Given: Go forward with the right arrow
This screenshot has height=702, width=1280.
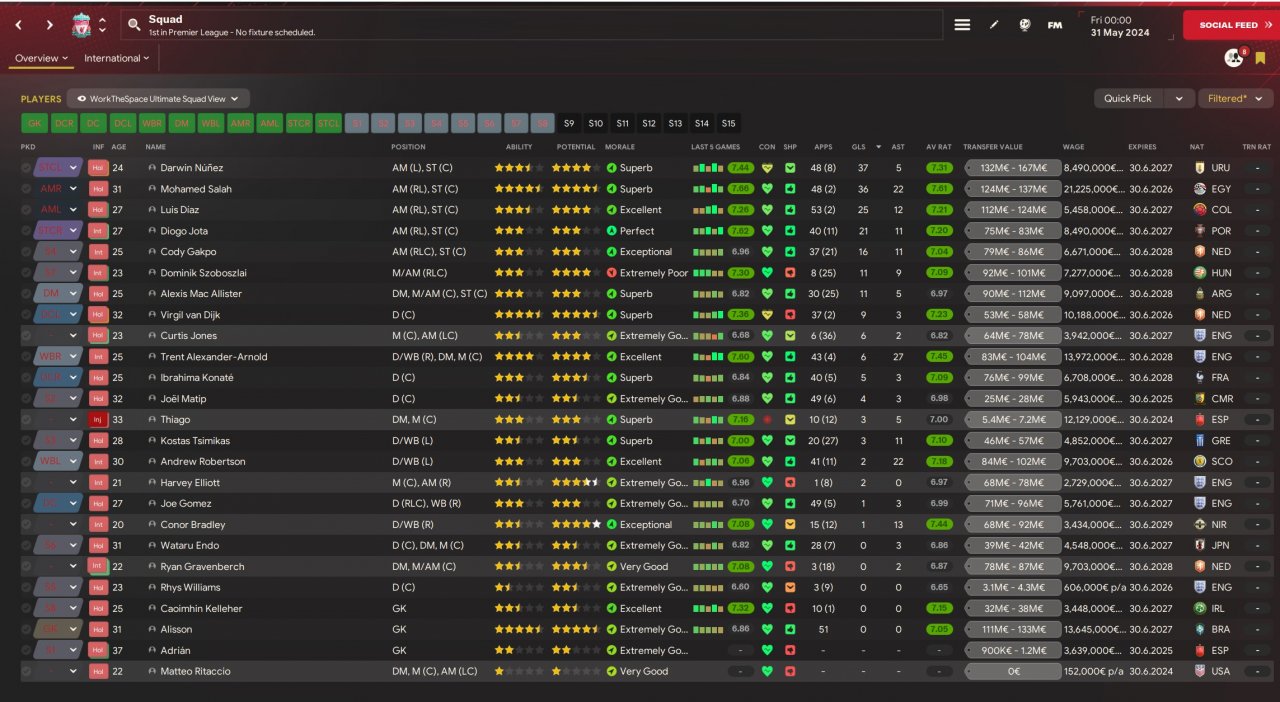Looking at the screenshot, I should (49, 25).
